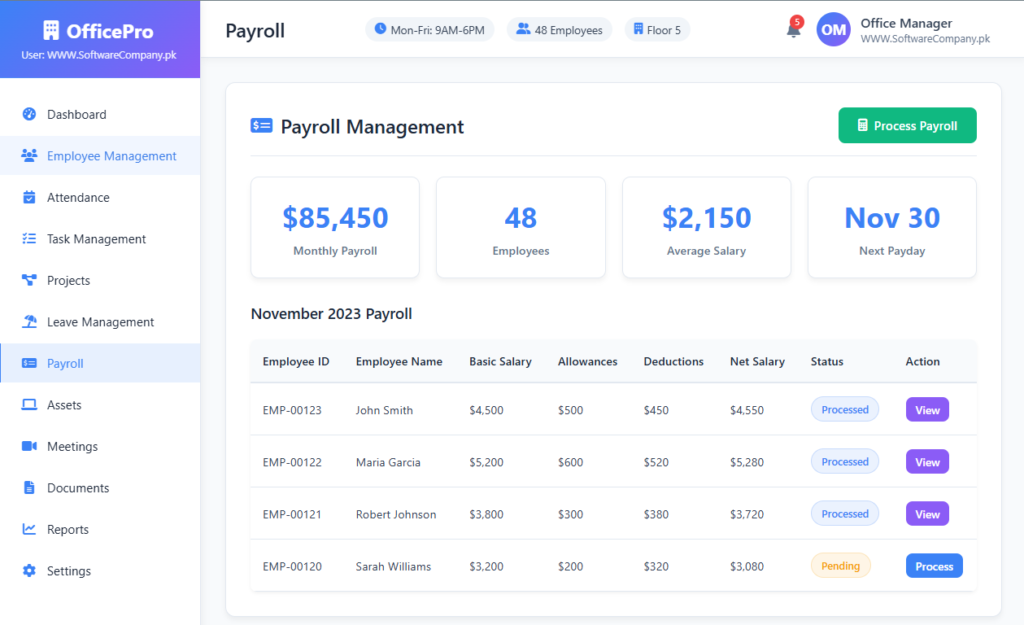View Maria Garcia's payroll record

pyautogui.click(x=927, y=462)
